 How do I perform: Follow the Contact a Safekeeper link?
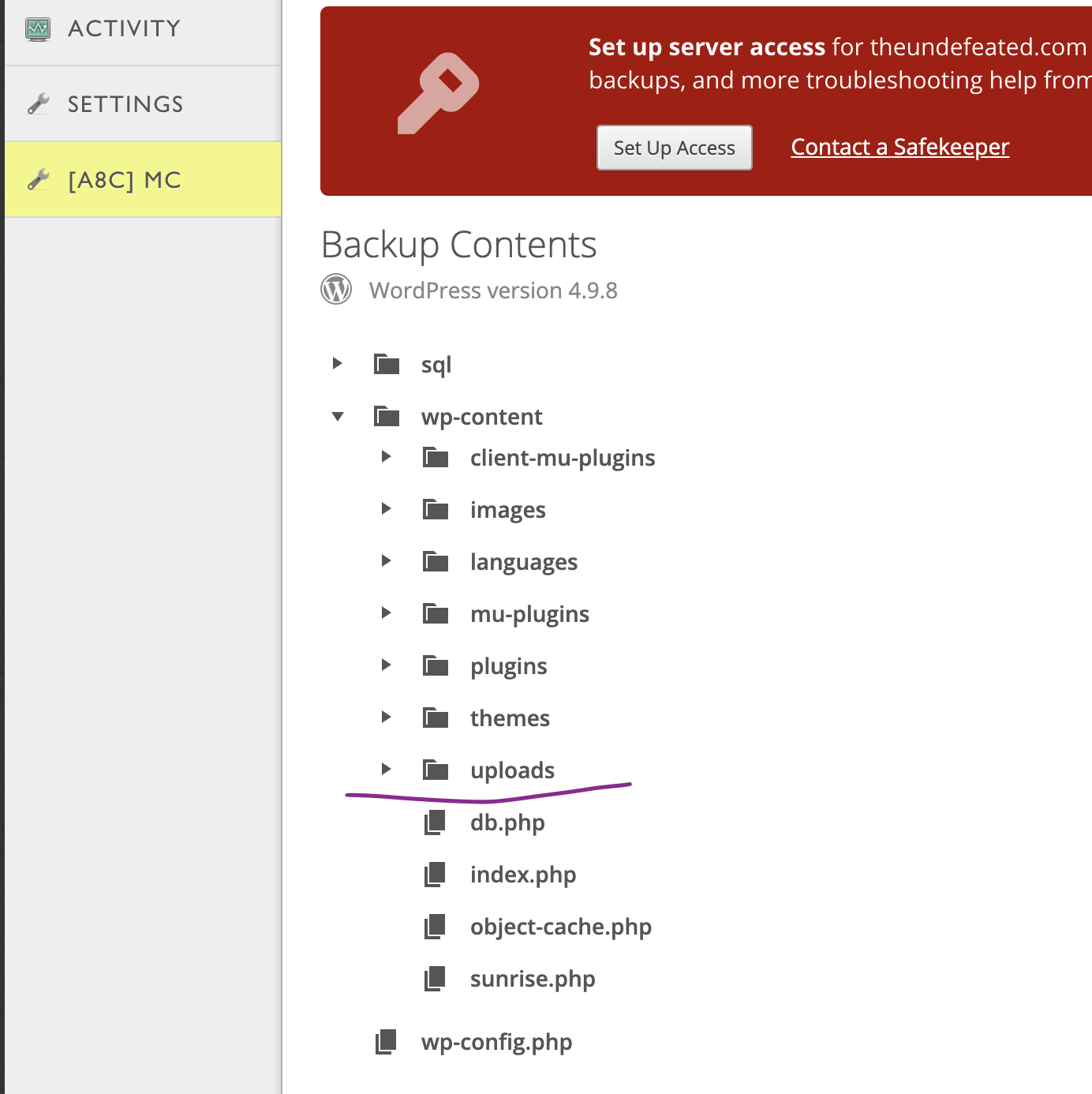900,147
